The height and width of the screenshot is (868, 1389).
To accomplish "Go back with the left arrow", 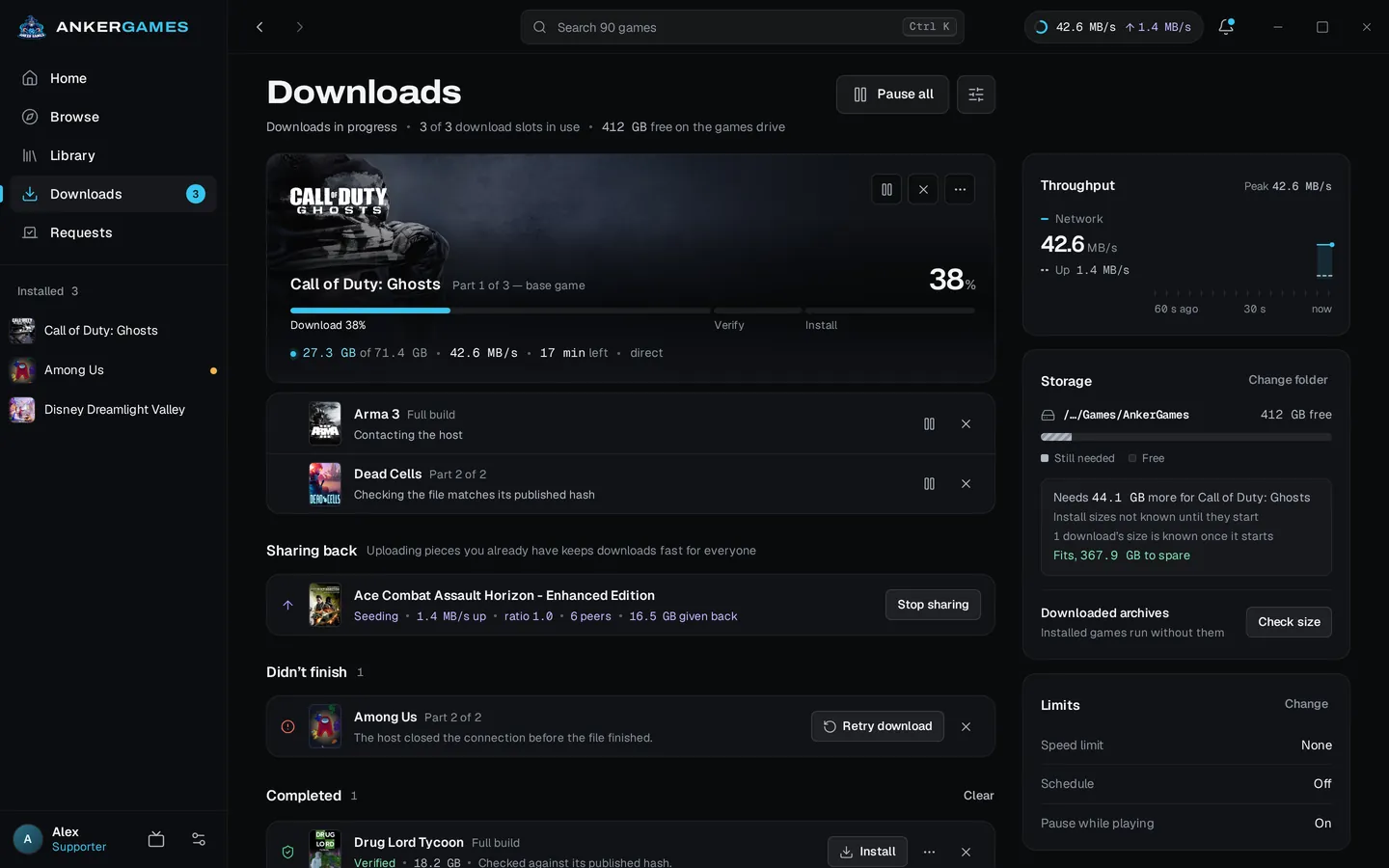I will point(259,27).
